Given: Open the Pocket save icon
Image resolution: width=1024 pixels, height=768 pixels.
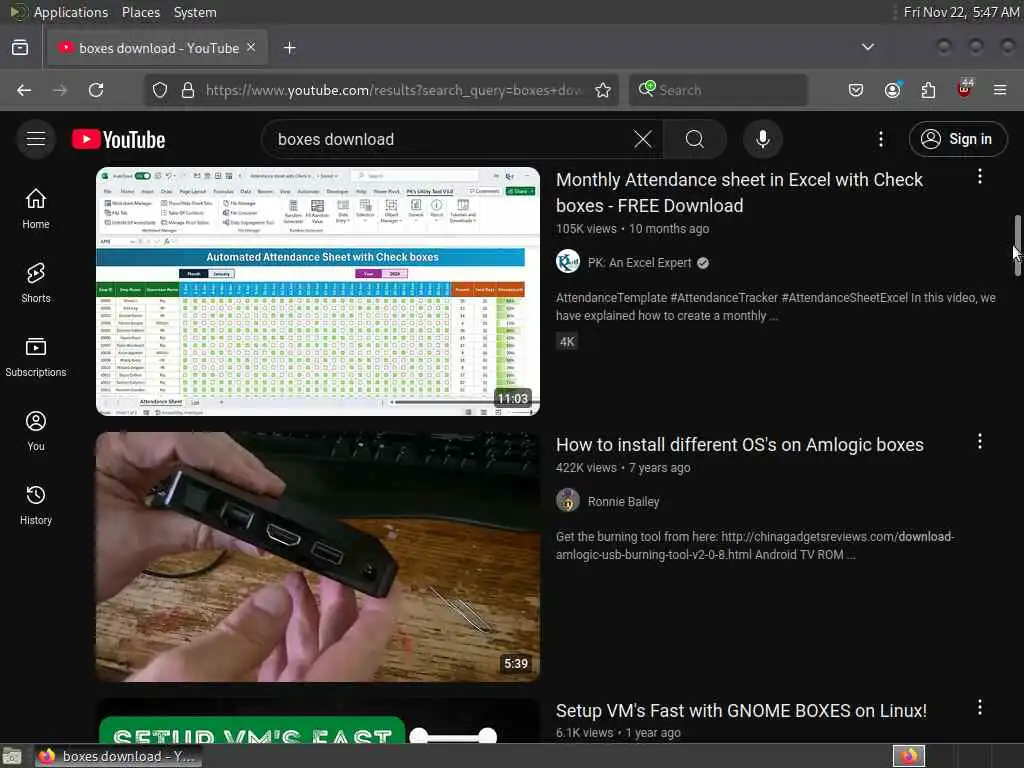Looking at the screenshot, I should point(856,90).
